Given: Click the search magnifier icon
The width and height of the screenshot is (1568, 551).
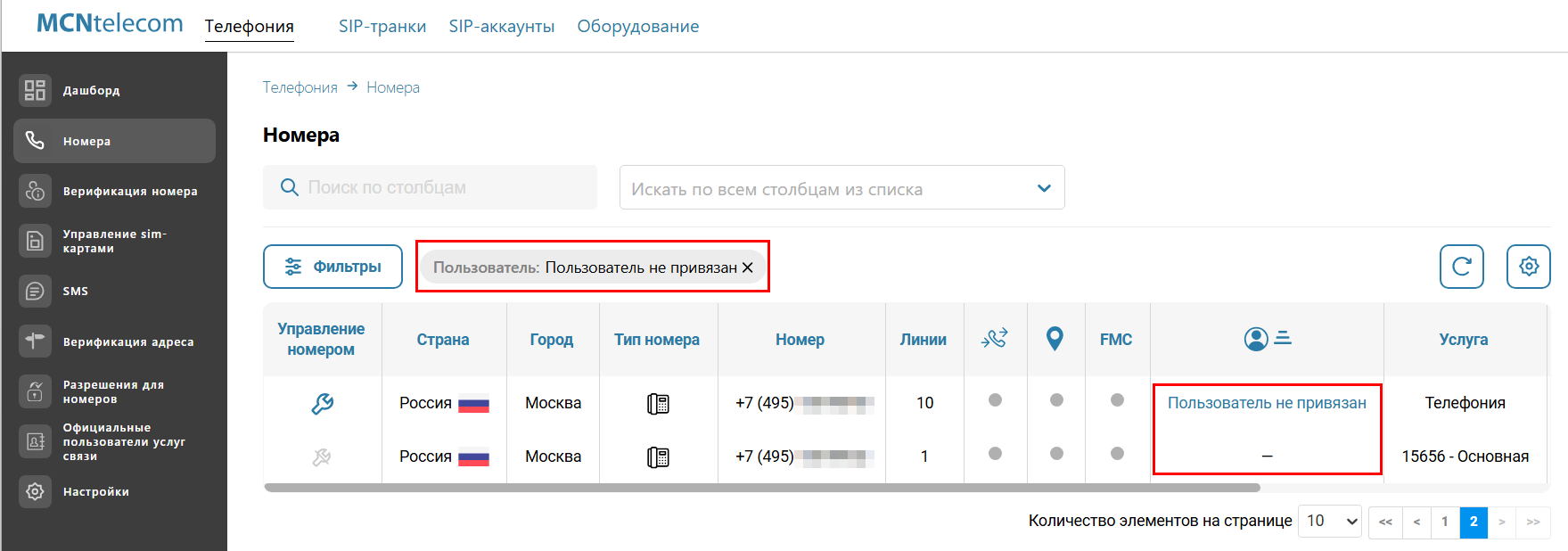Looking at the screenshot, I should point(289,187).
